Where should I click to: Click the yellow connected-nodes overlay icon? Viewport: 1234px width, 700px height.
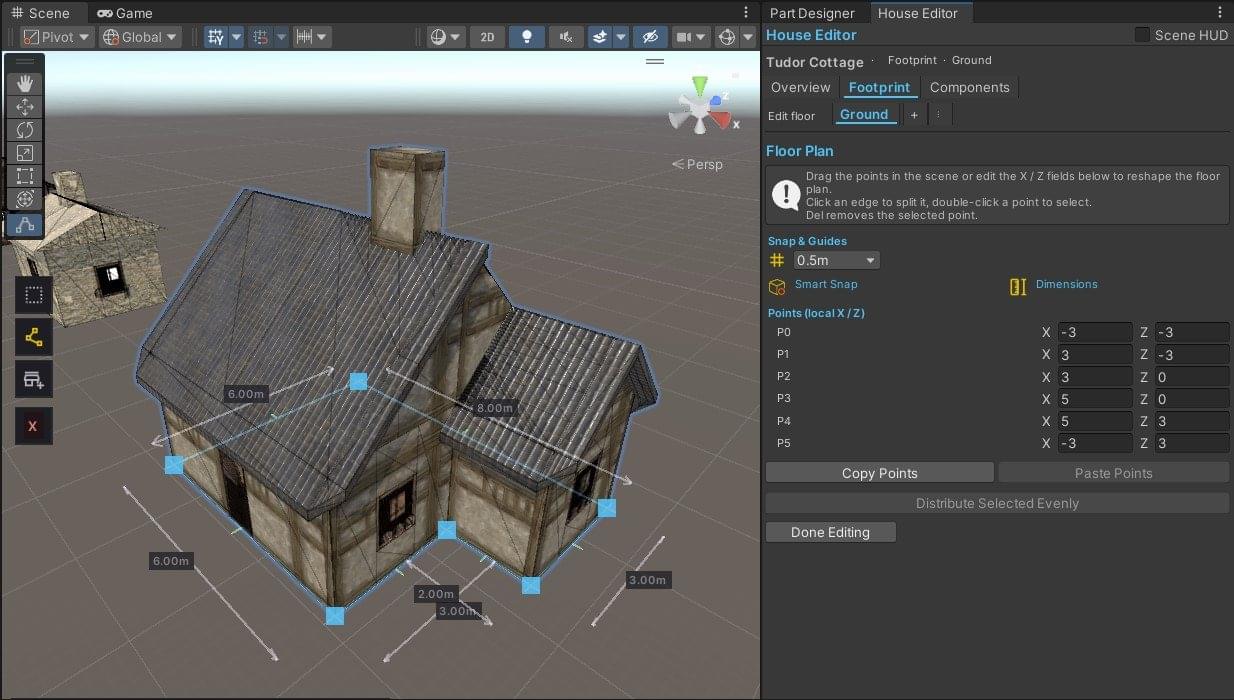pyautogui.click(x=34, y=338)
